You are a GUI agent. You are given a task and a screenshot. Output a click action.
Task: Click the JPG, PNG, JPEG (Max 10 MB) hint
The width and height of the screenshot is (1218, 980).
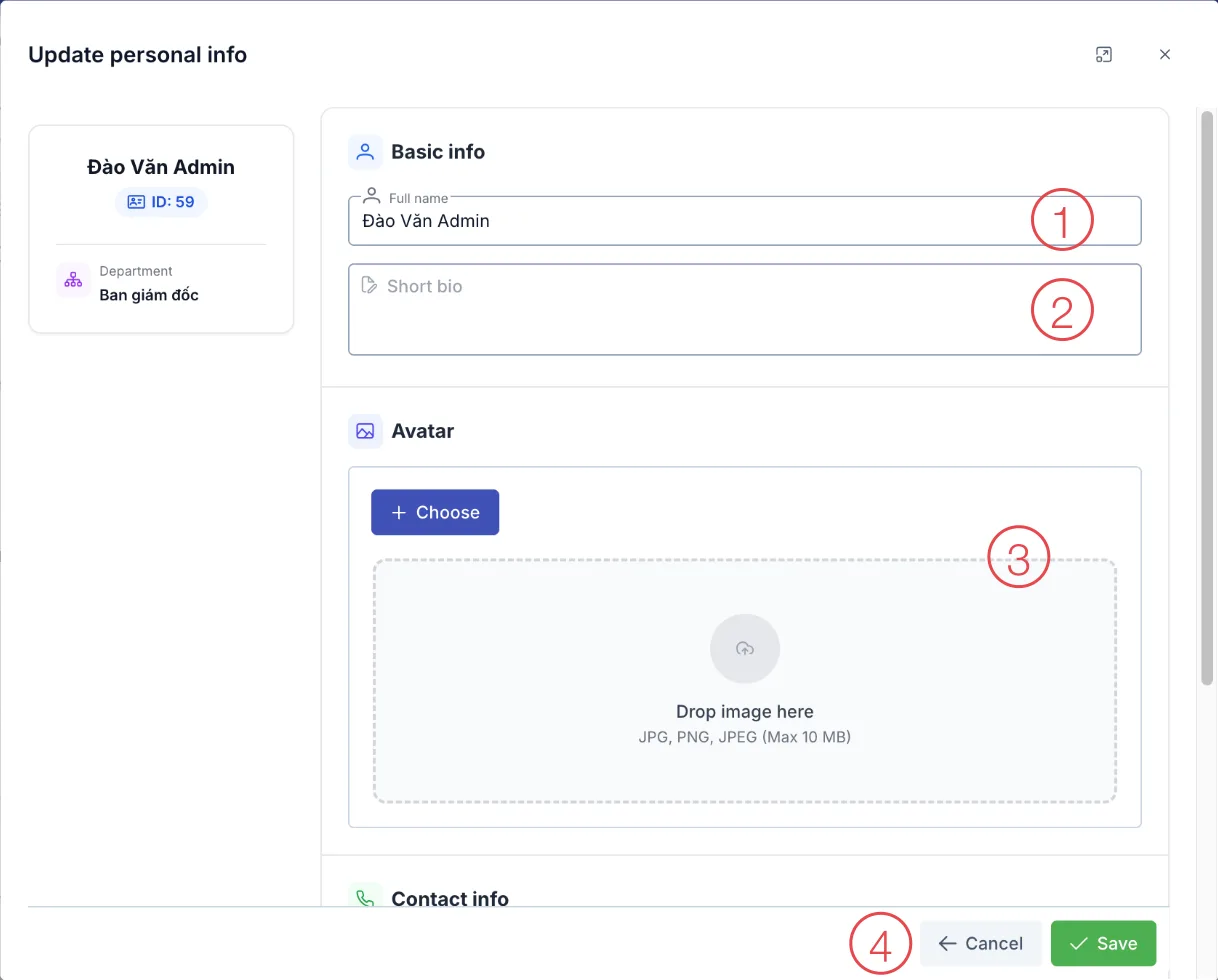745,737
